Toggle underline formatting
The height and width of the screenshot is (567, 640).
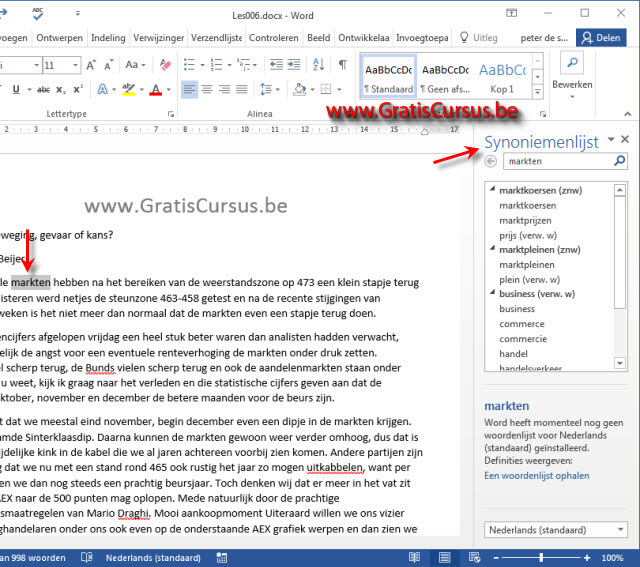(16, 89)
